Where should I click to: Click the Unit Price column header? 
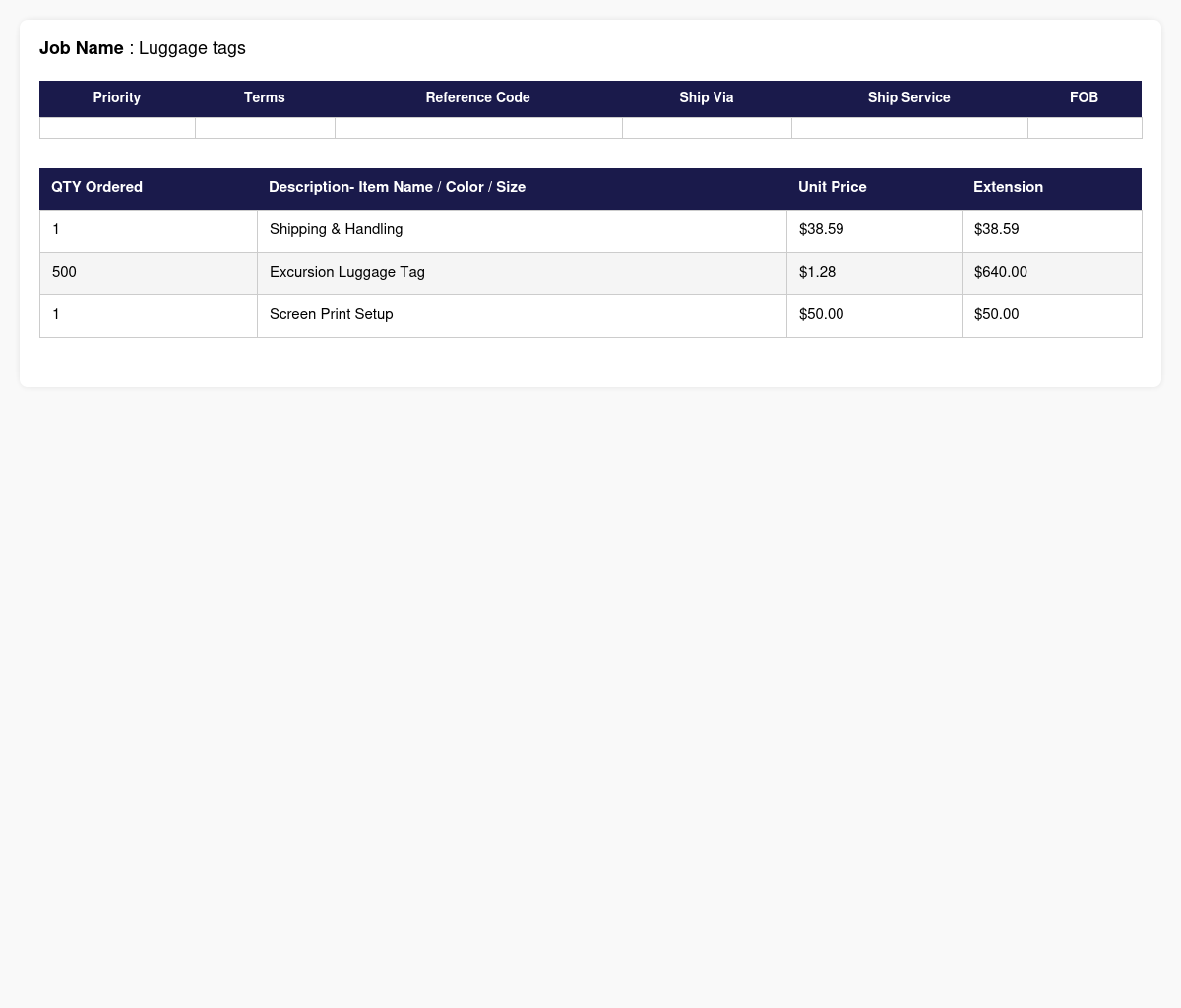coord(833,187)
